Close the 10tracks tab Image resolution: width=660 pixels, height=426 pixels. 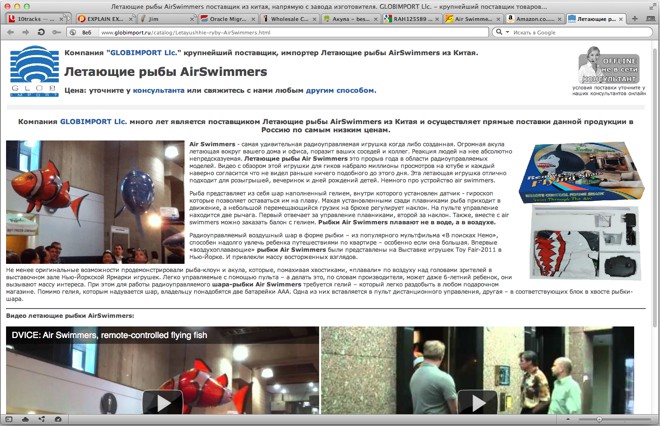(x=61, y=19)
